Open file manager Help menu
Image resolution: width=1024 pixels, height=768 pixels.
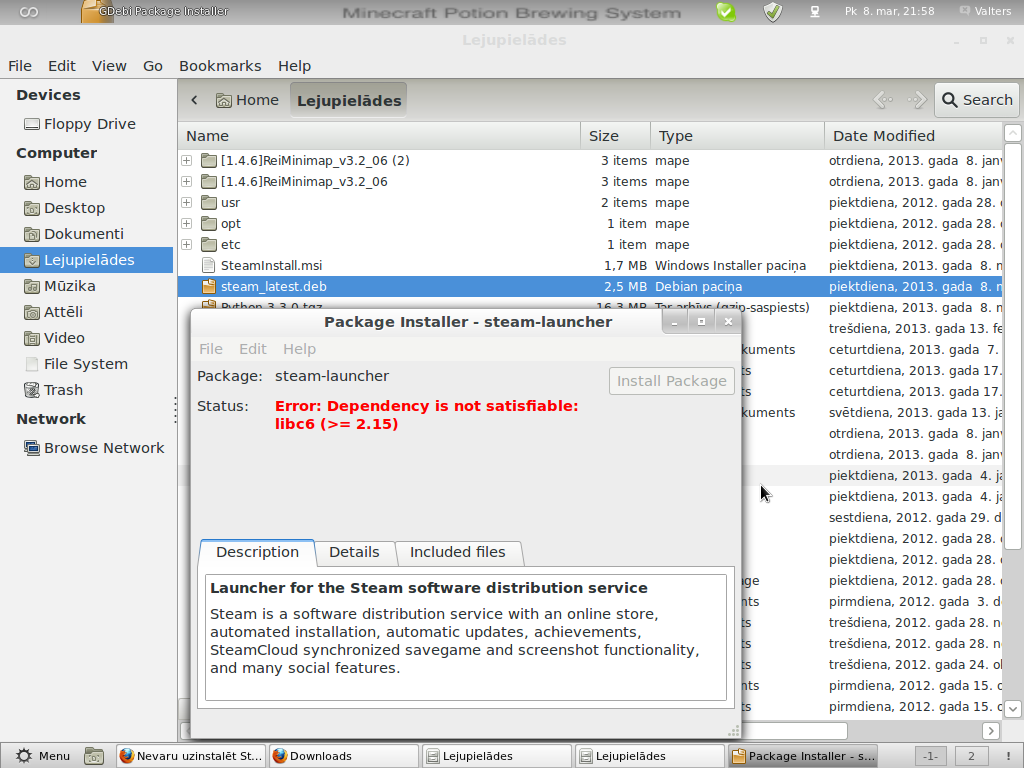pos(295,66)
